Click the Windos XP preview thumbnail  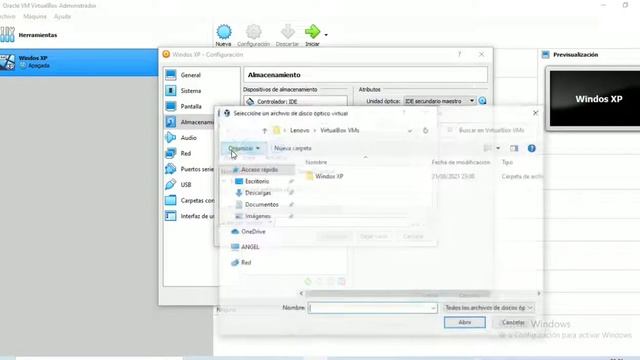595,99
